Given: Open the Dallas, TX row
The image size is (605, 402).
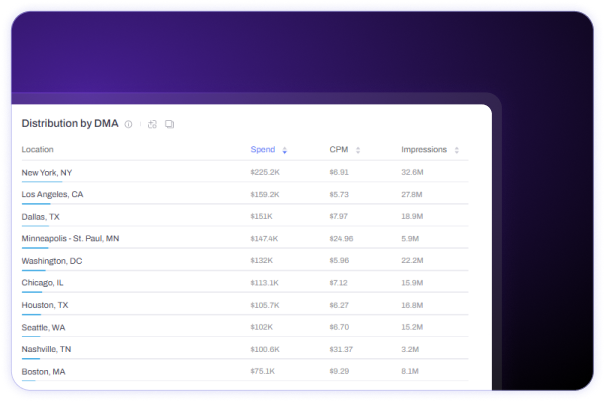Looking at the screenshot, I should 245,216.
